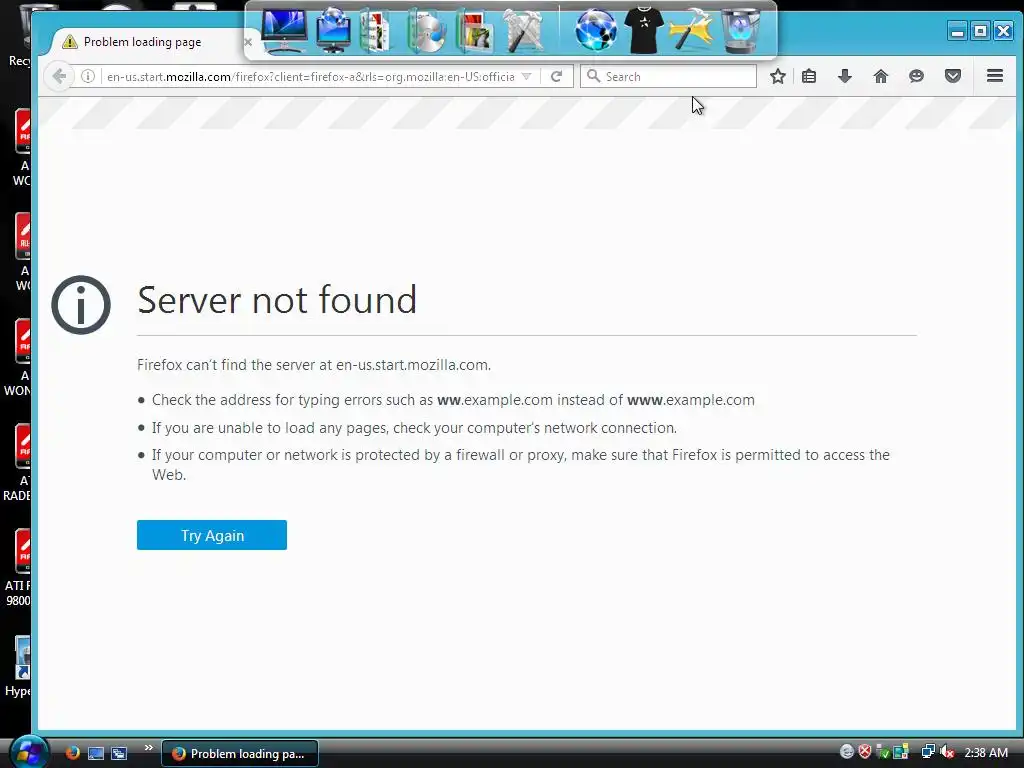The image size is (1024, 768).
Task: Bookmark this page with the star icon
Action: click(777, 76)
